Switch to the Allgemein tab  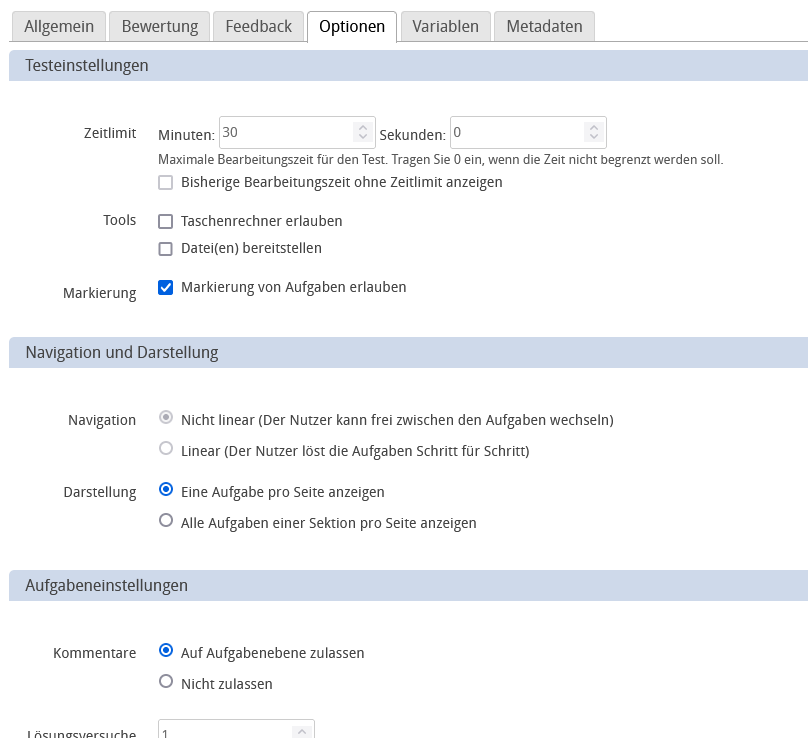58,27
